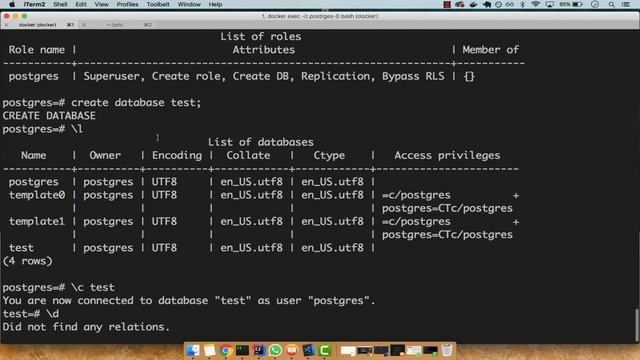Screen dimensions: 640x360
Task: Open the AirPlay display menu bar icon
Action: click(x=549, y=4)
